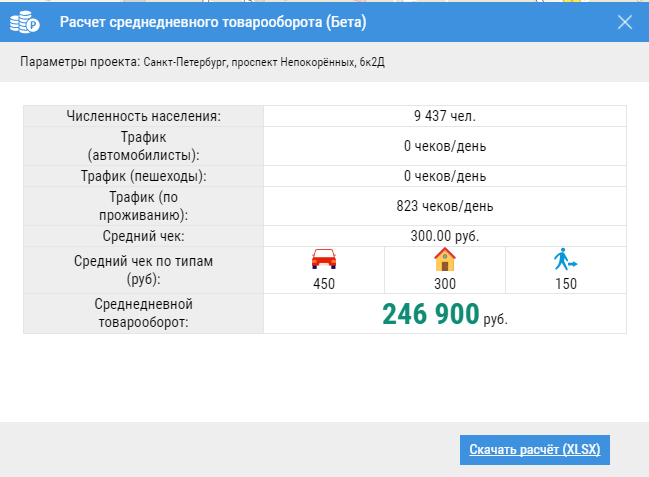Click the orange house icon
The height and width of the screenshot is (477, 649).
tap(444, 260)
